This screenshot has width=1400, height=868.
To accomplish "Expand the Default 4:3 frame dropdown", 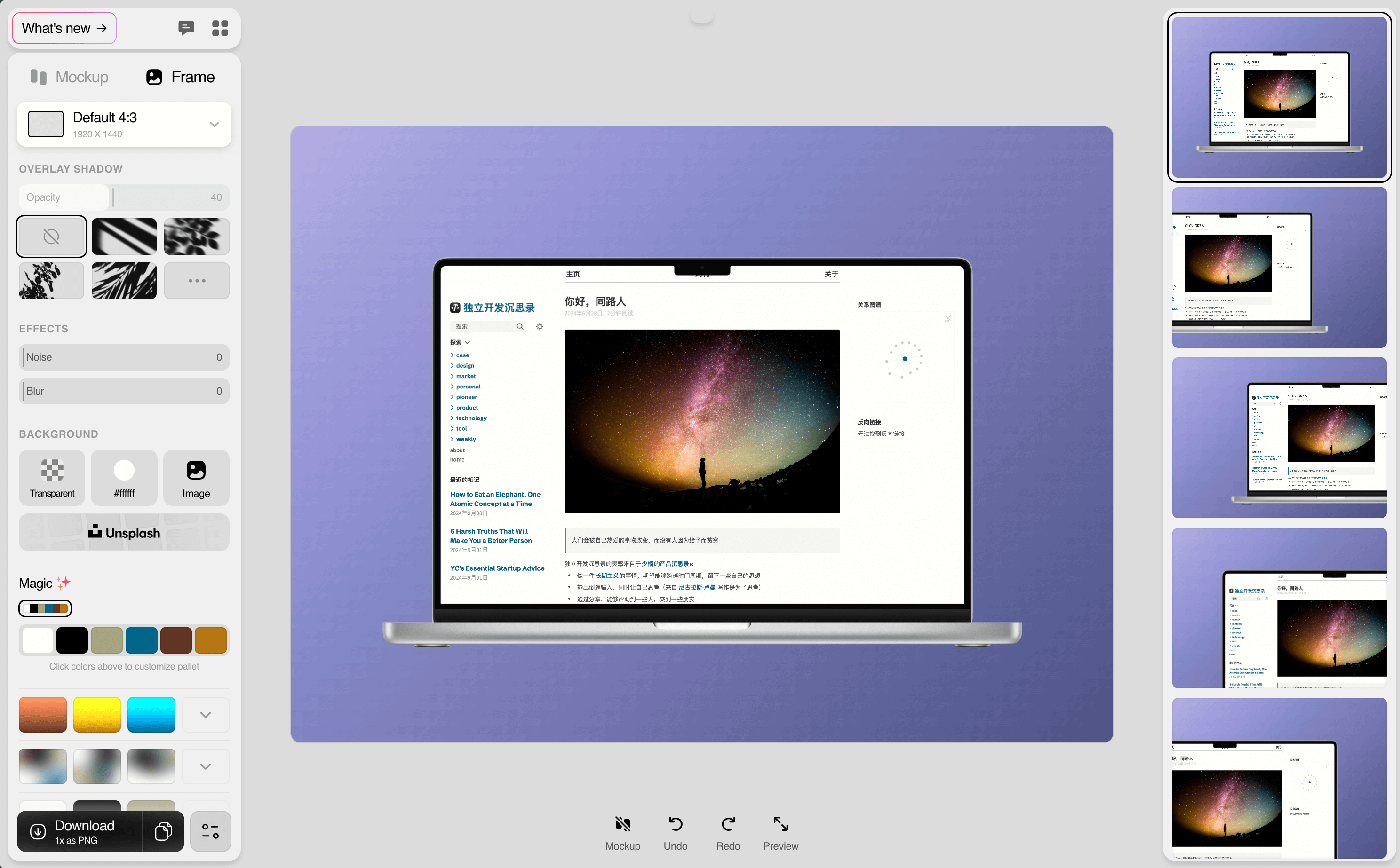I will tap(214, 123).
